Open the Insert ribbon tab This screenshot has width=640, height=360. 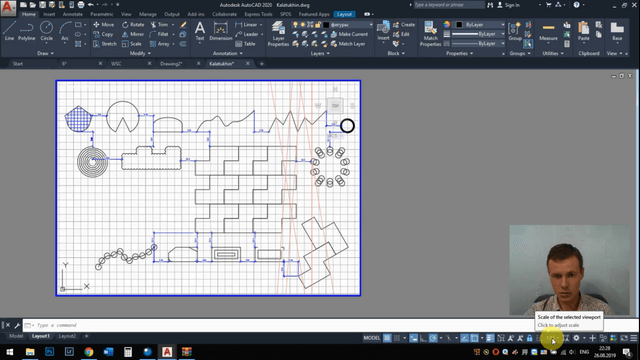pos(49,14)
